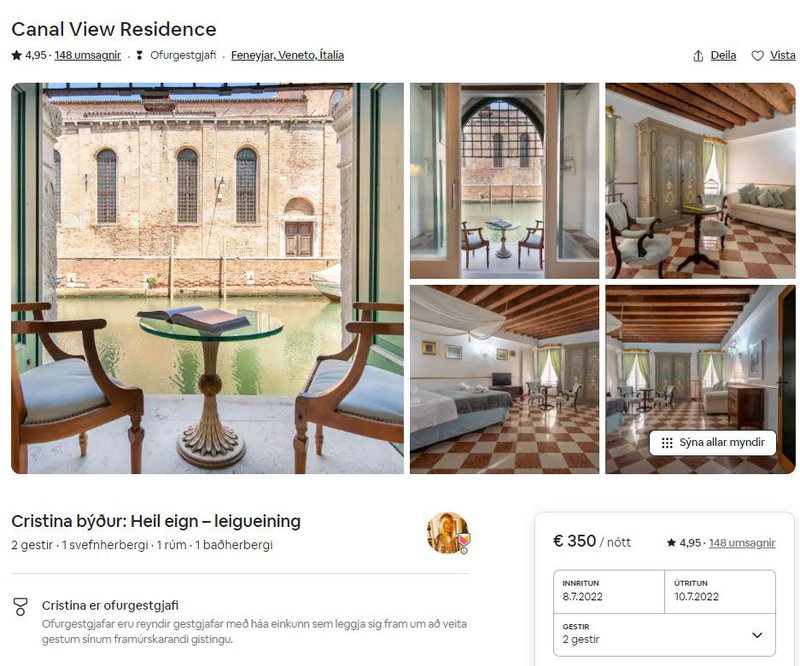
Task: Open the bedroom with canopy bed photo
Action: pos(504,379)
